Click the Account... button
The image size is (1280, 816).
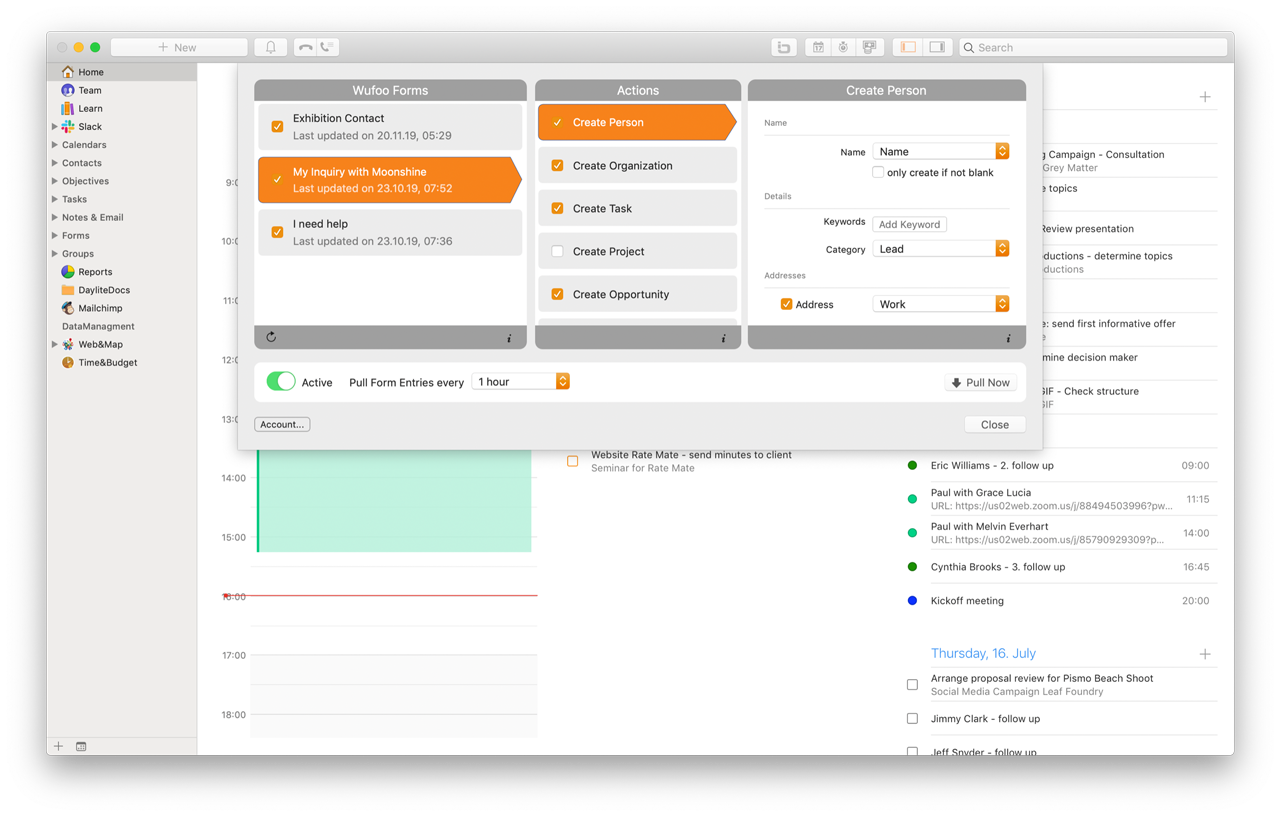[282, 425]
